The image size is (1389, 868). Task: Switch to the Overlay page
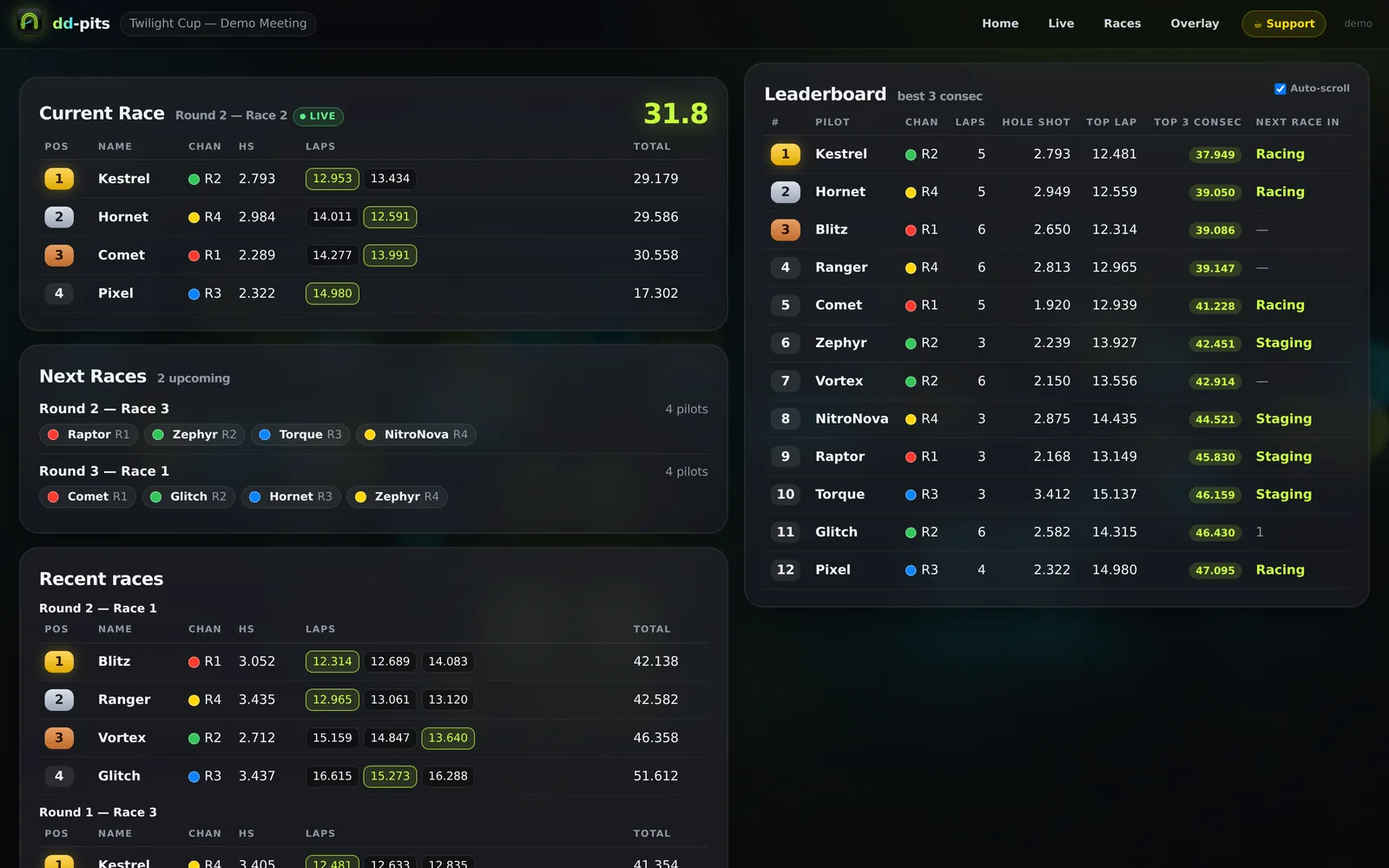pyautogui.click(x=1195, y=23)
